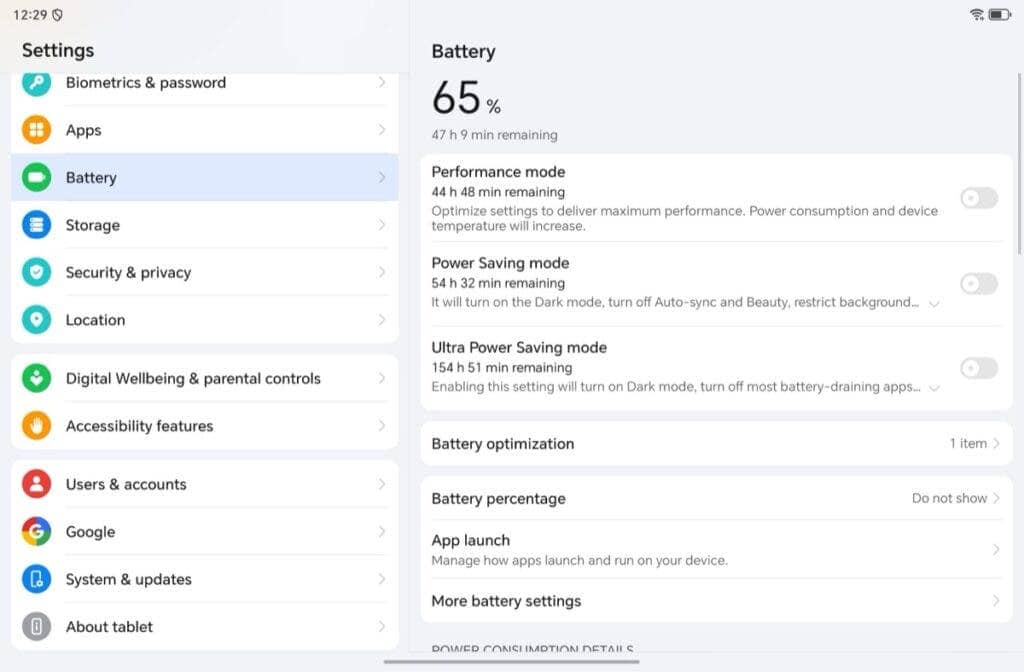Click the Security & privacy shield icon
This screenshot has height=672, width=1024.
click(x=37, y=272)
